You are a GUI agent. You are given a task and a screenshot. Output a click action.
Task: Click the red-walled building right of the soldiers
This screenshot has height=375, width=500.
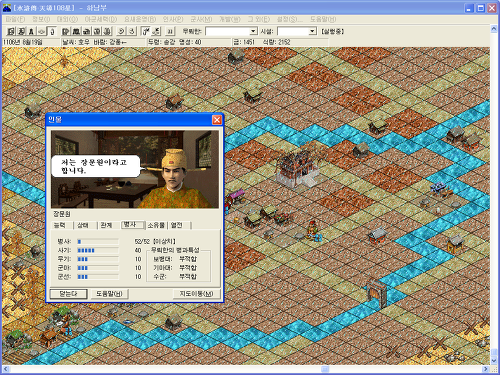377,235
